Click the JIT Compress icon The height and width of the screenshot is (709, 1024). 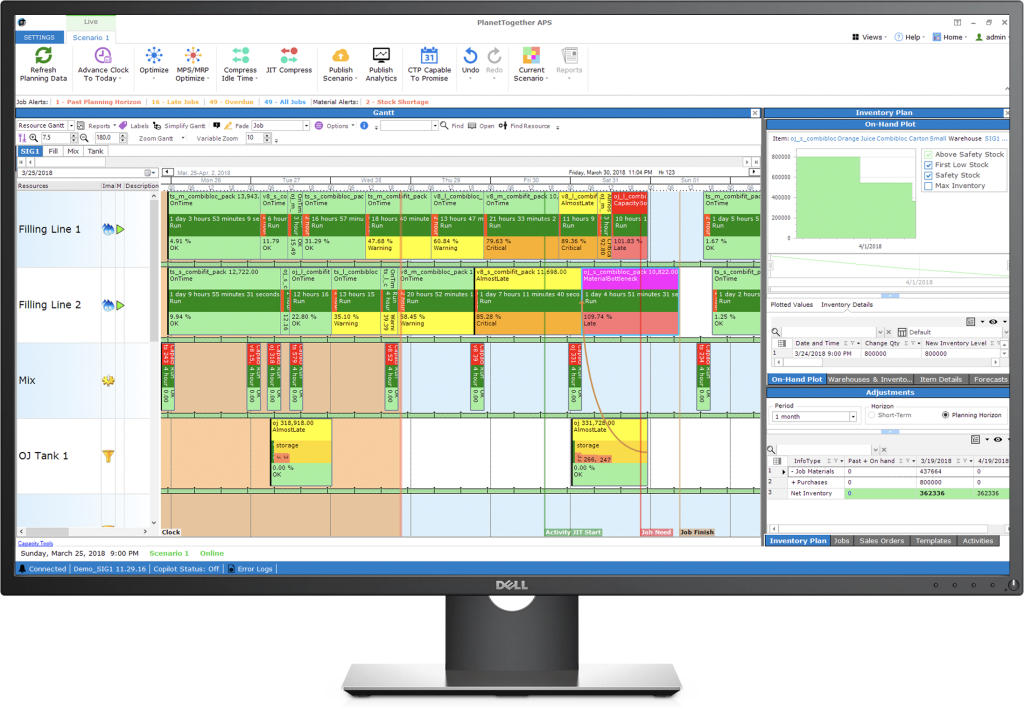[289, 55]
